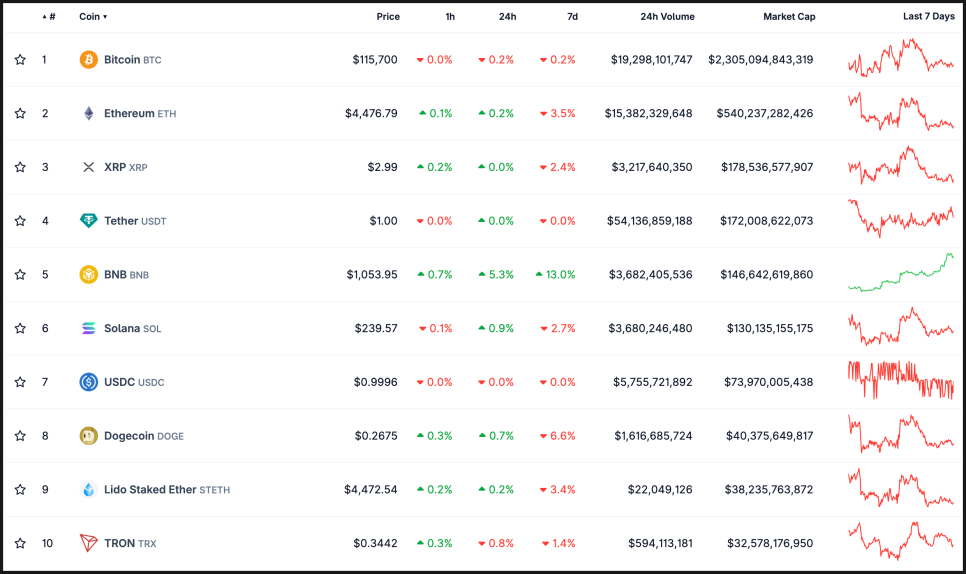Click the XRP cross logo icon

tap(89, 167)
